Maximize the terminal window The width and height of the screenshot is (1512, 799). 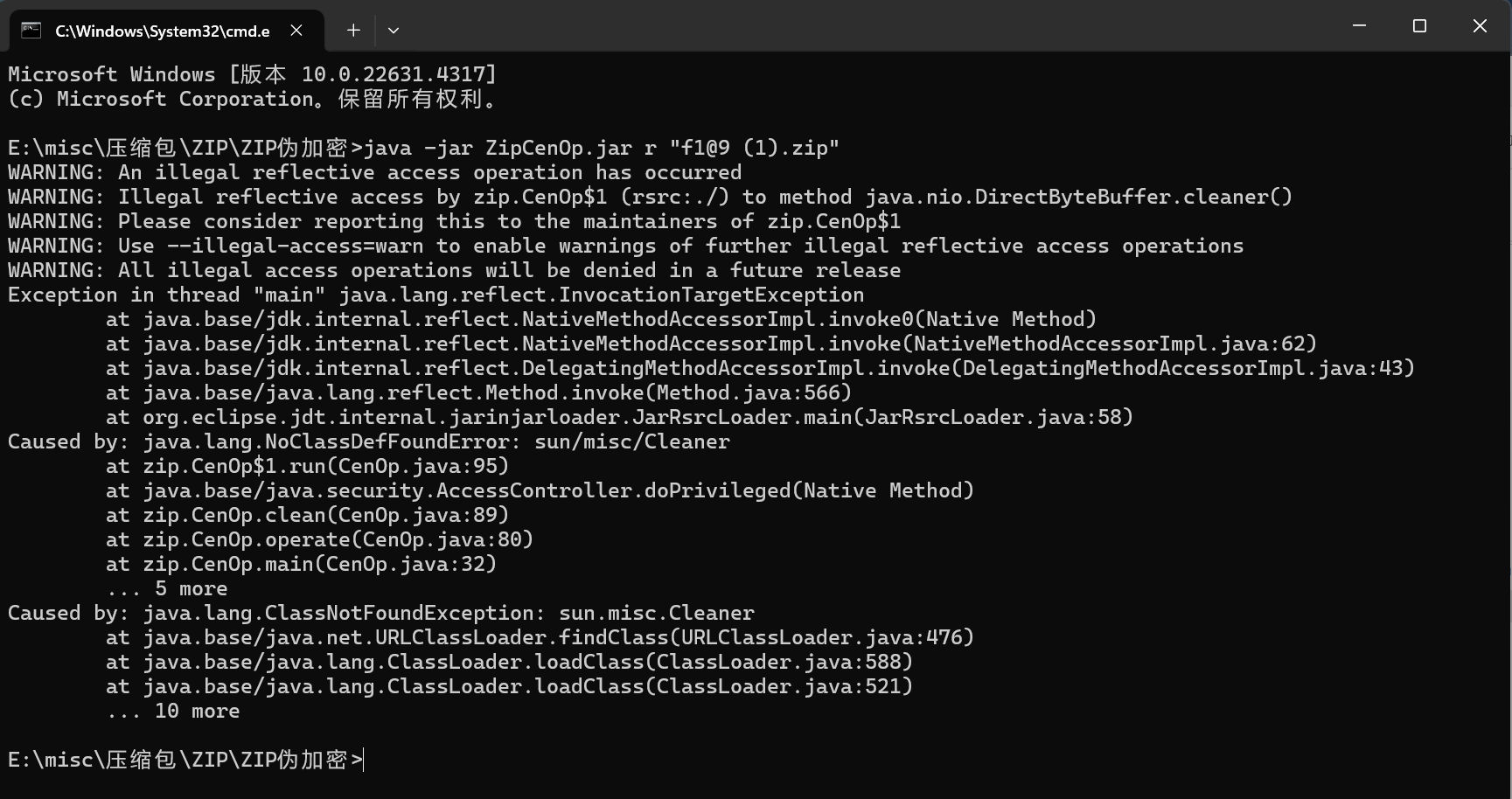pos(1419,26)
